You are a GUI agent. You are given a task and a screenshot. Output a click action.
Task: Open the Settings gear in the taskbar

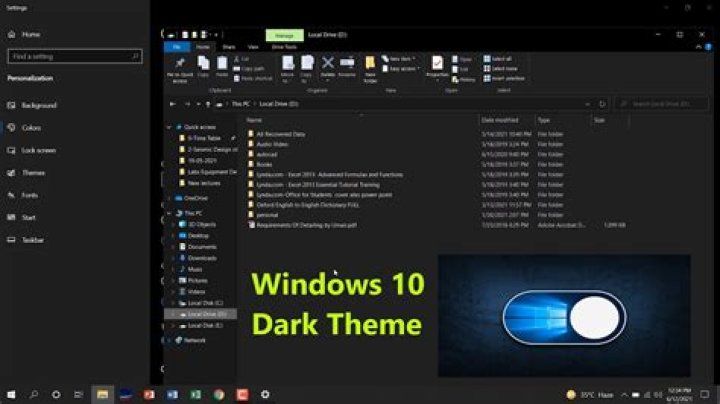coord(265,394)
